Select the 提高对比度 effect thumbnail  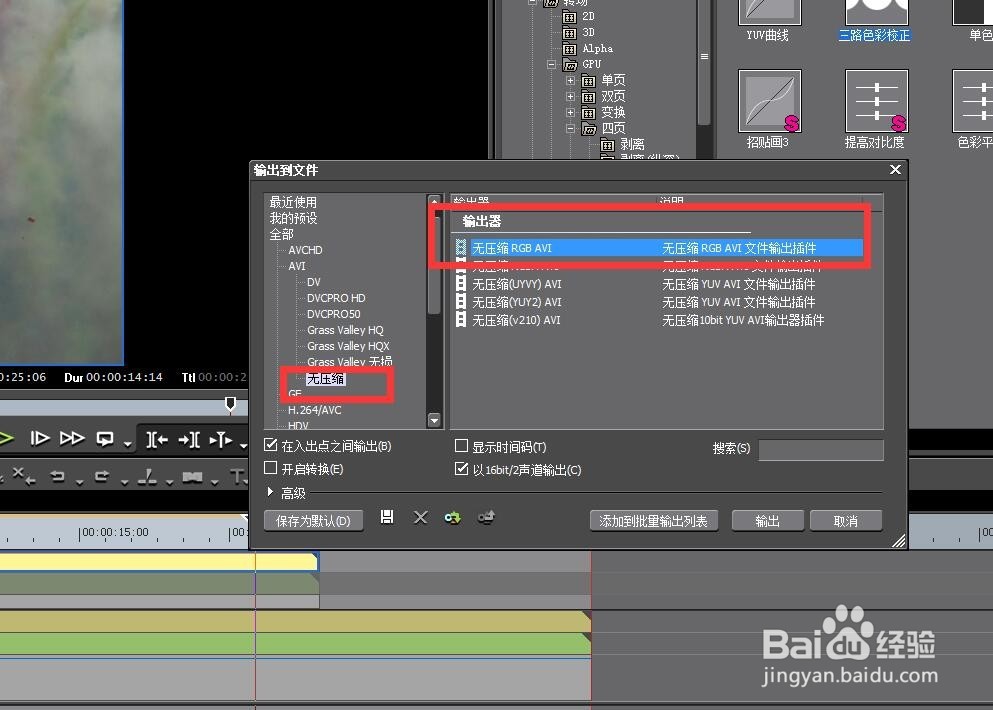pyautogui.click(x=876, y=101)
